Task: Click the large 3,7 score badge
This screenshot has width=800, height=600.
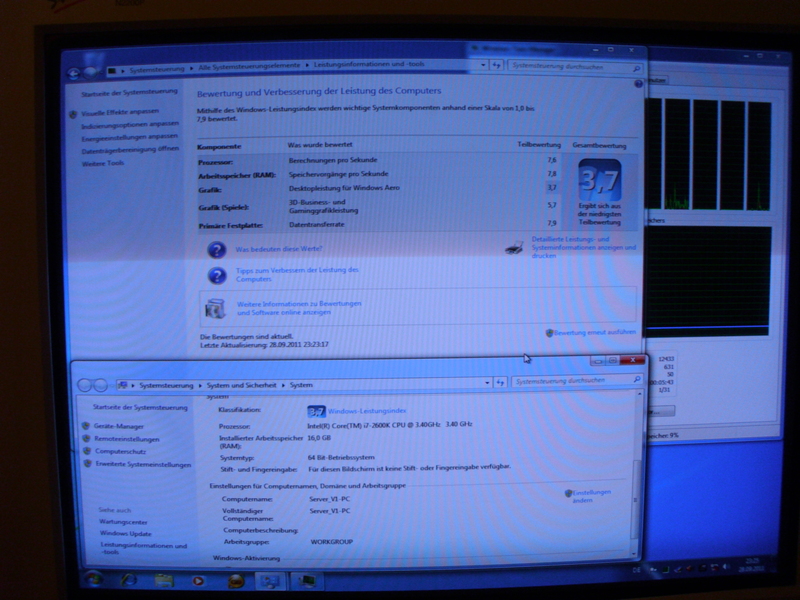Action: pos(599,180)
